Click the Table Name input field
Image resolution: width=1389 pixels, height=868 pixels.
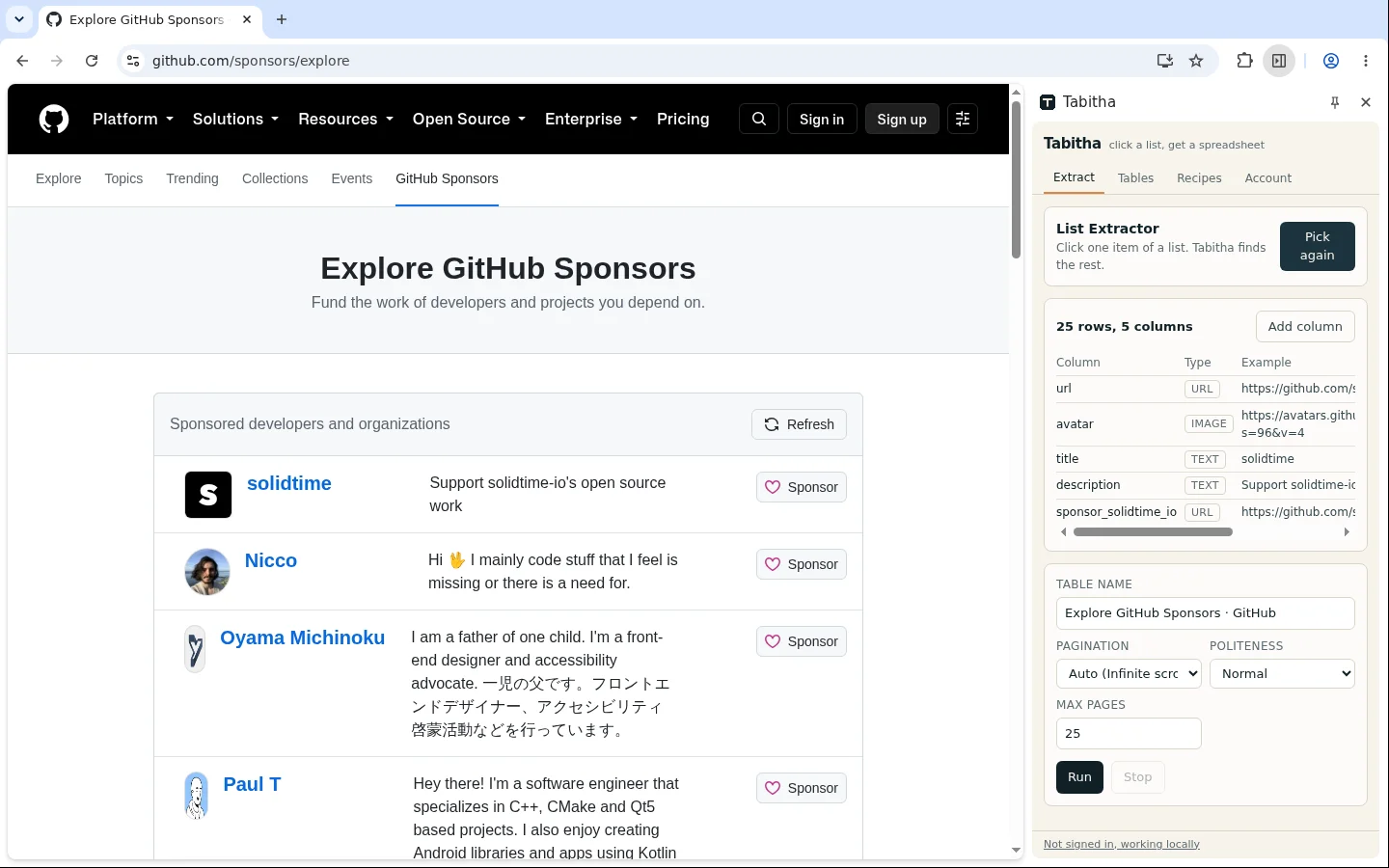coord(1206,613)
